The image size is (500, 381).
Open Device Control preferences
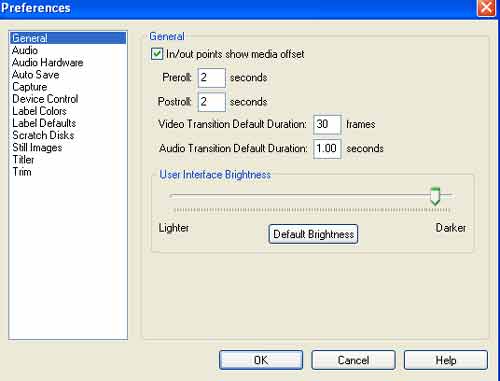point(45,99)
